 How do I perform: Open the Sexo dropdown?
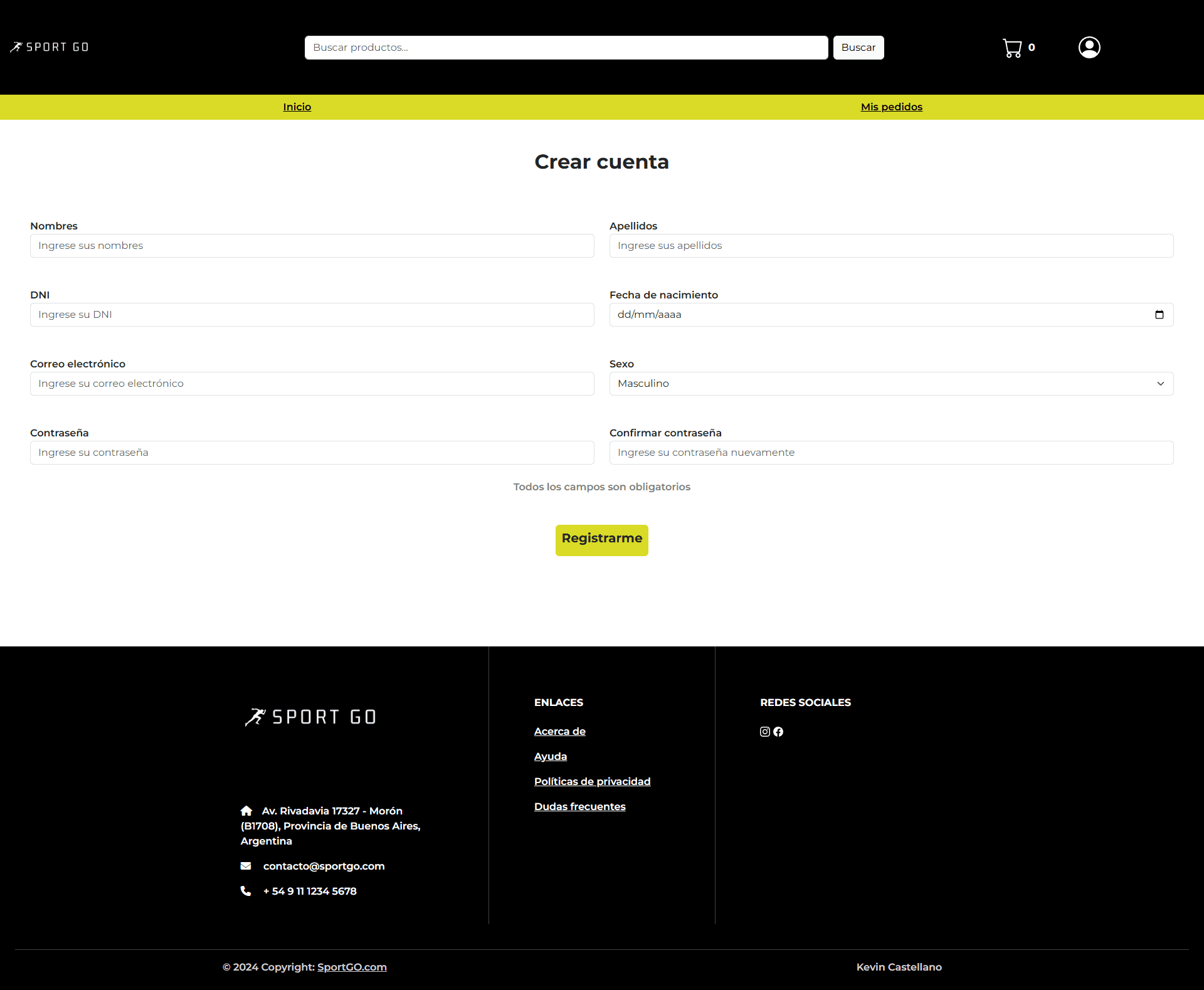pos(890,383)
